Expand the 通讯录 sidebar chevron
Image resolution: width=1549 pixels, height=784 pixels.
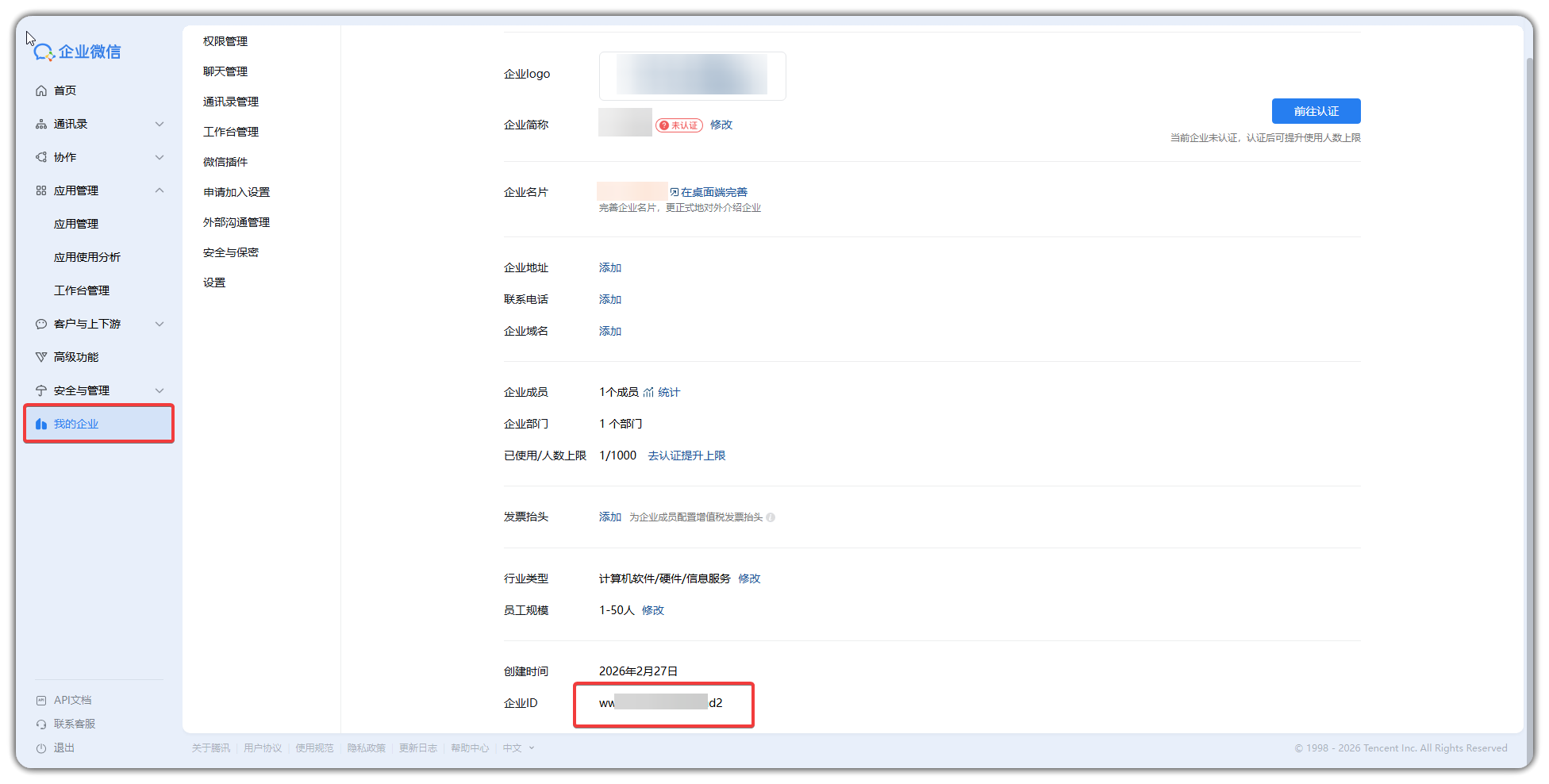pos(160,123)
